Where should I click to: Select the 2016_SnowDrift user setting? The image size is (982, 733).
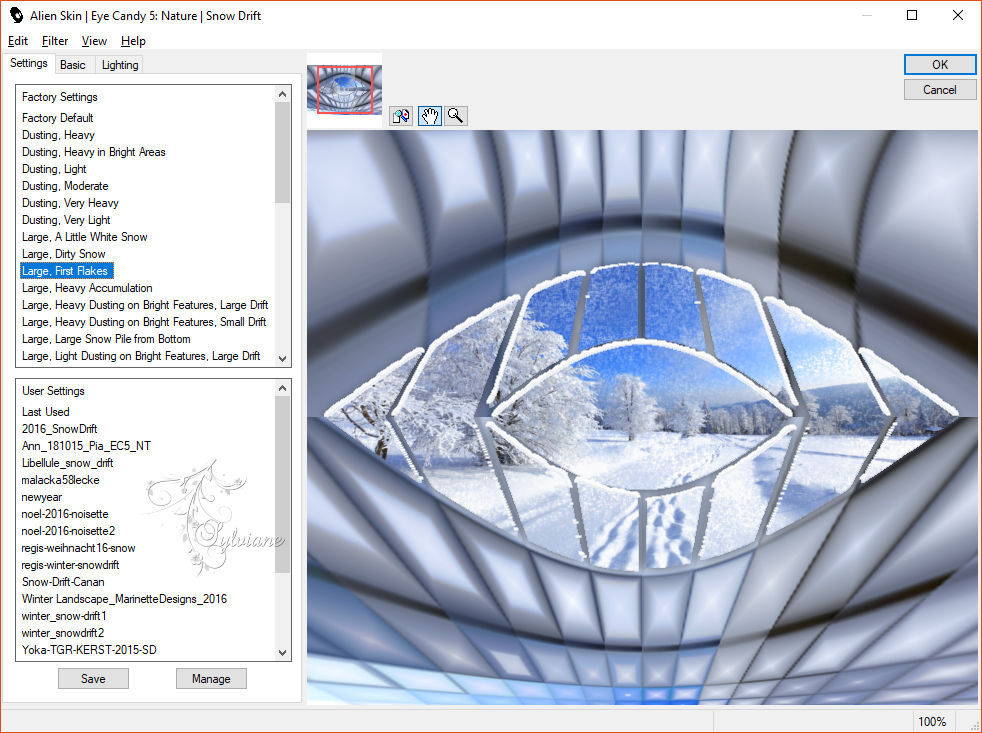click(59, 429)
